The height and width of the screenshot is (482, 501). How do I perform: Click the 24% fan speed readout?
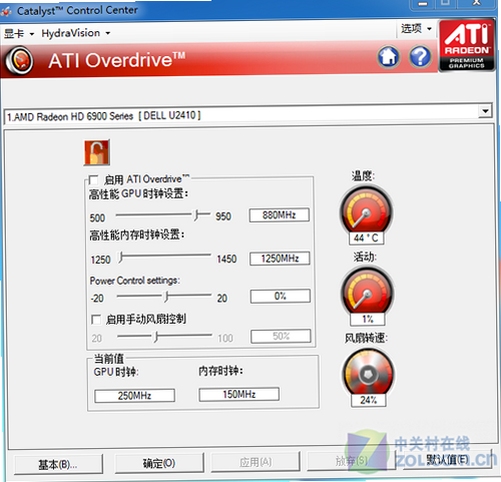click(x=368, y=400)
